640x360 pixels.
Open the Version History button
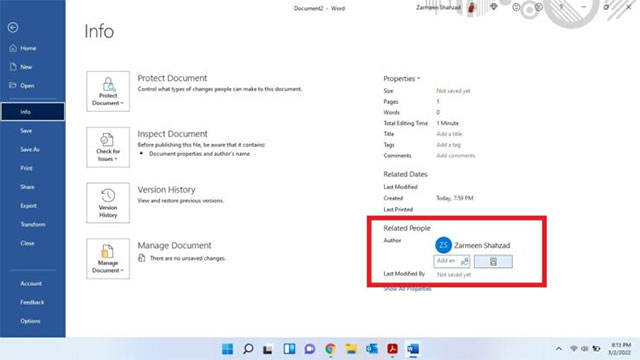(x=108, y=203)
